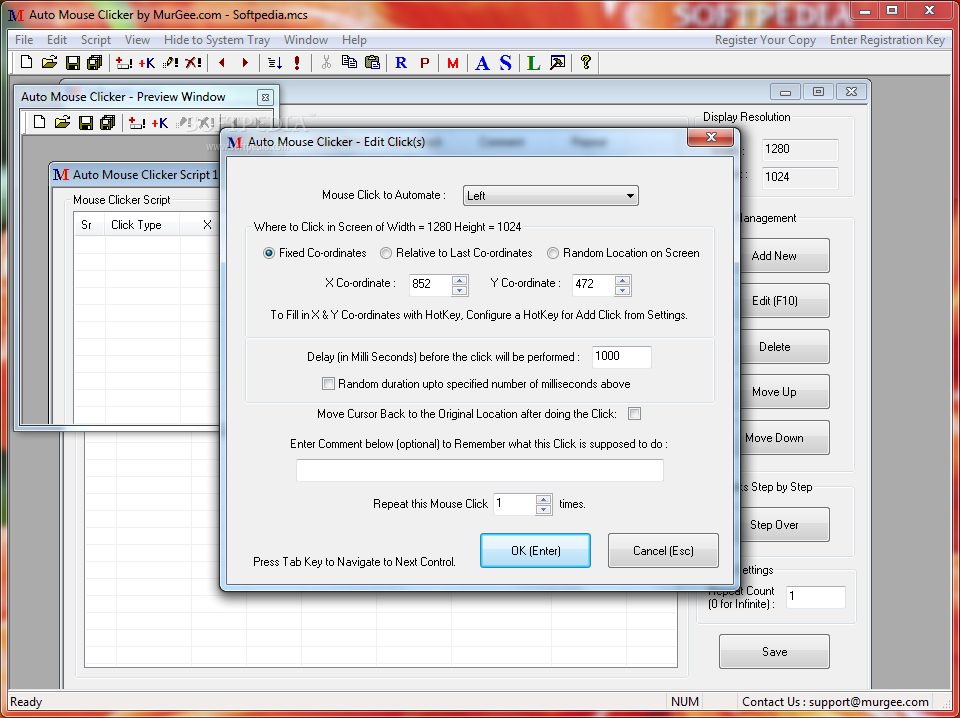Click the dark red P toolbar icon
Image resolution: width=960 pixels, height=718 pixels.
pyautogui.click(x=424, y=62)
